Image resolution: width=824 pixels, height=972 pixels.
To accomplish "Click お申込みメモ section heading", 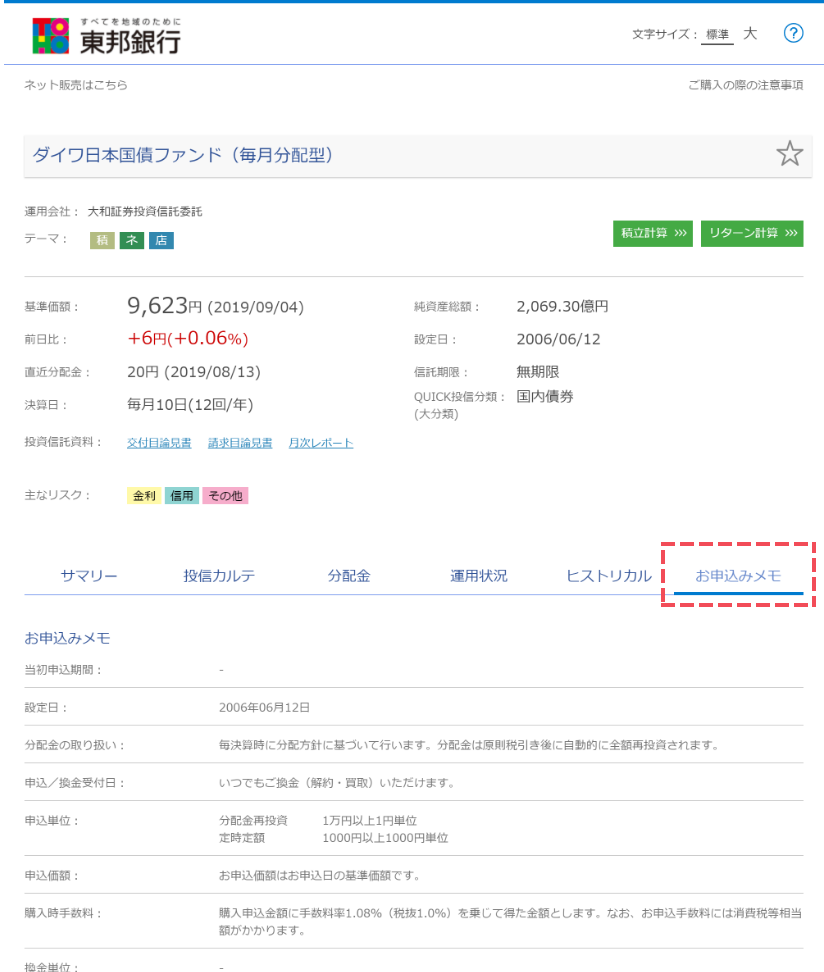I will pos(68,638).
